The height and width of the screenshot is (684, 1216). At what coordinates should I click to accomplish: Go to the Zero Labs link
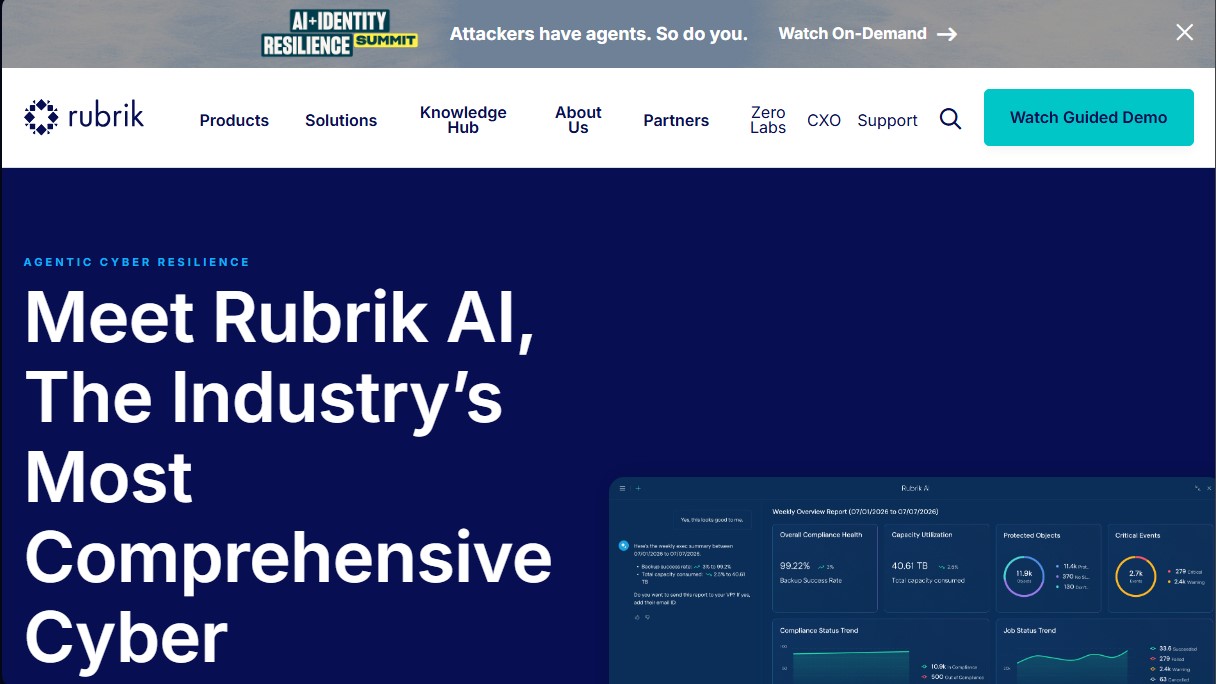(x=768, y=120)
